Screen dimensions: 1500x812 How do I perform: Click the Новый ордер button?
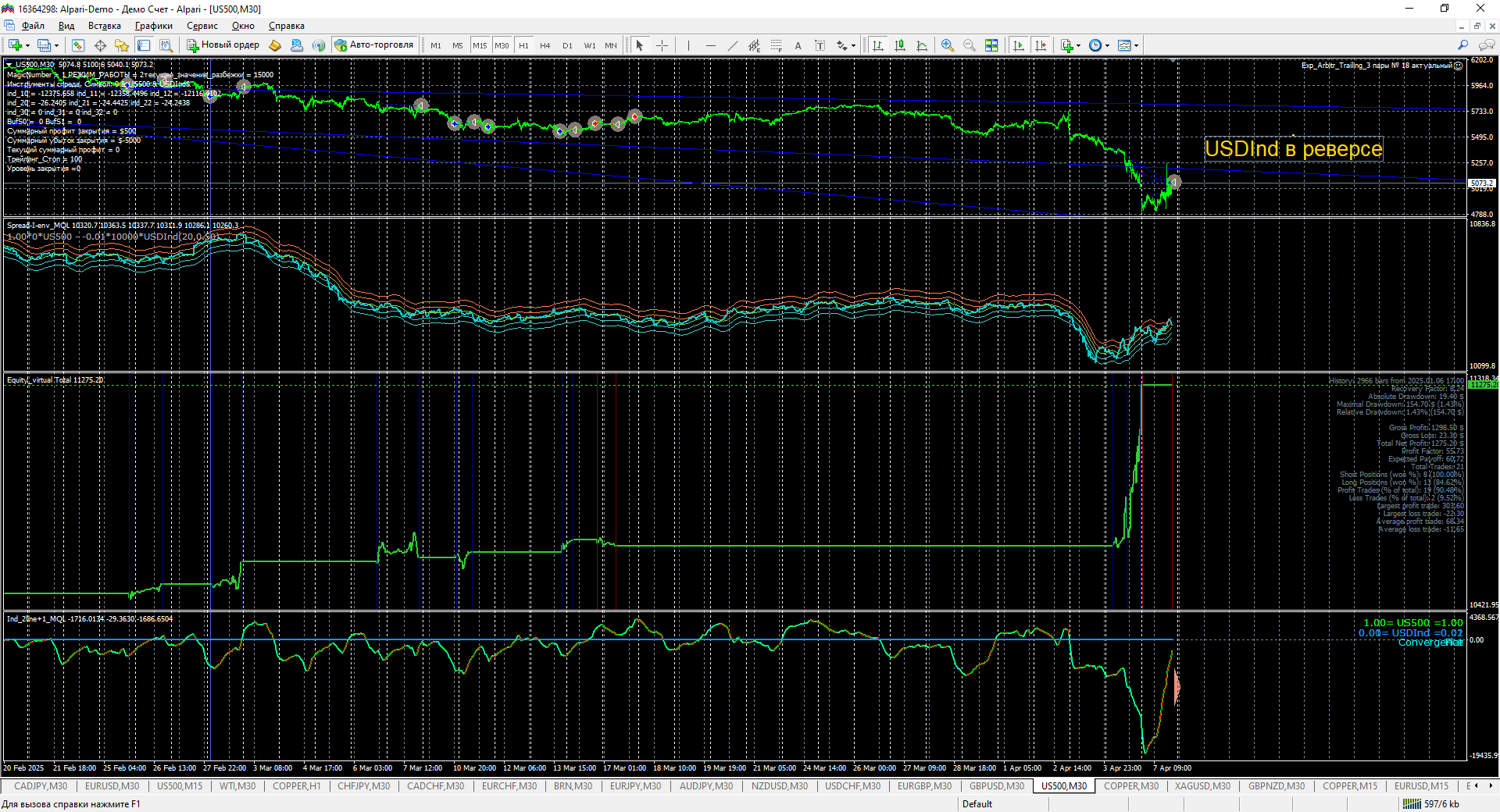223,45
